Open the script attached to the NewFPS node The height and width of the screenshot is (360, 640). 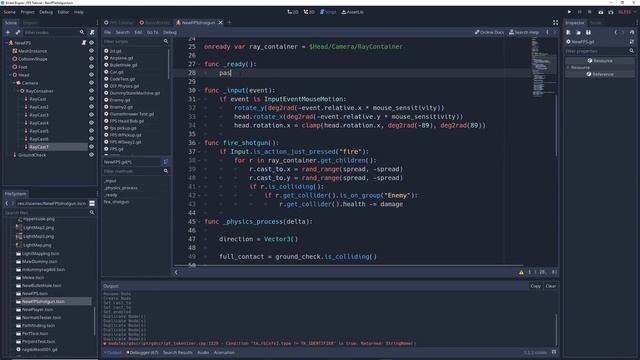(x=84, y=42)
